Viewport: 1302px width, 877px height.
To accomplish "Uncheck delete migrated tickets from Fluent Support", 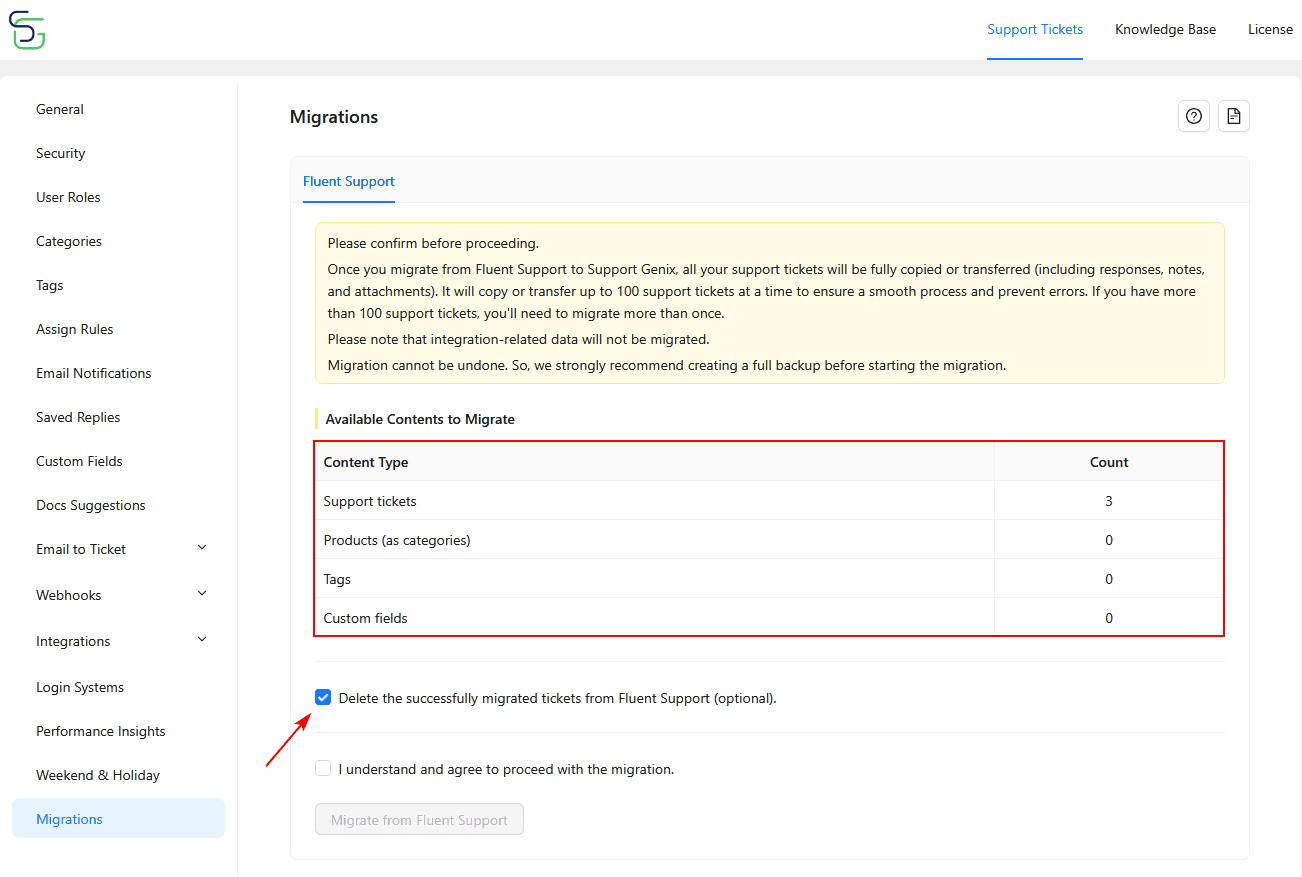I will 323,698.
